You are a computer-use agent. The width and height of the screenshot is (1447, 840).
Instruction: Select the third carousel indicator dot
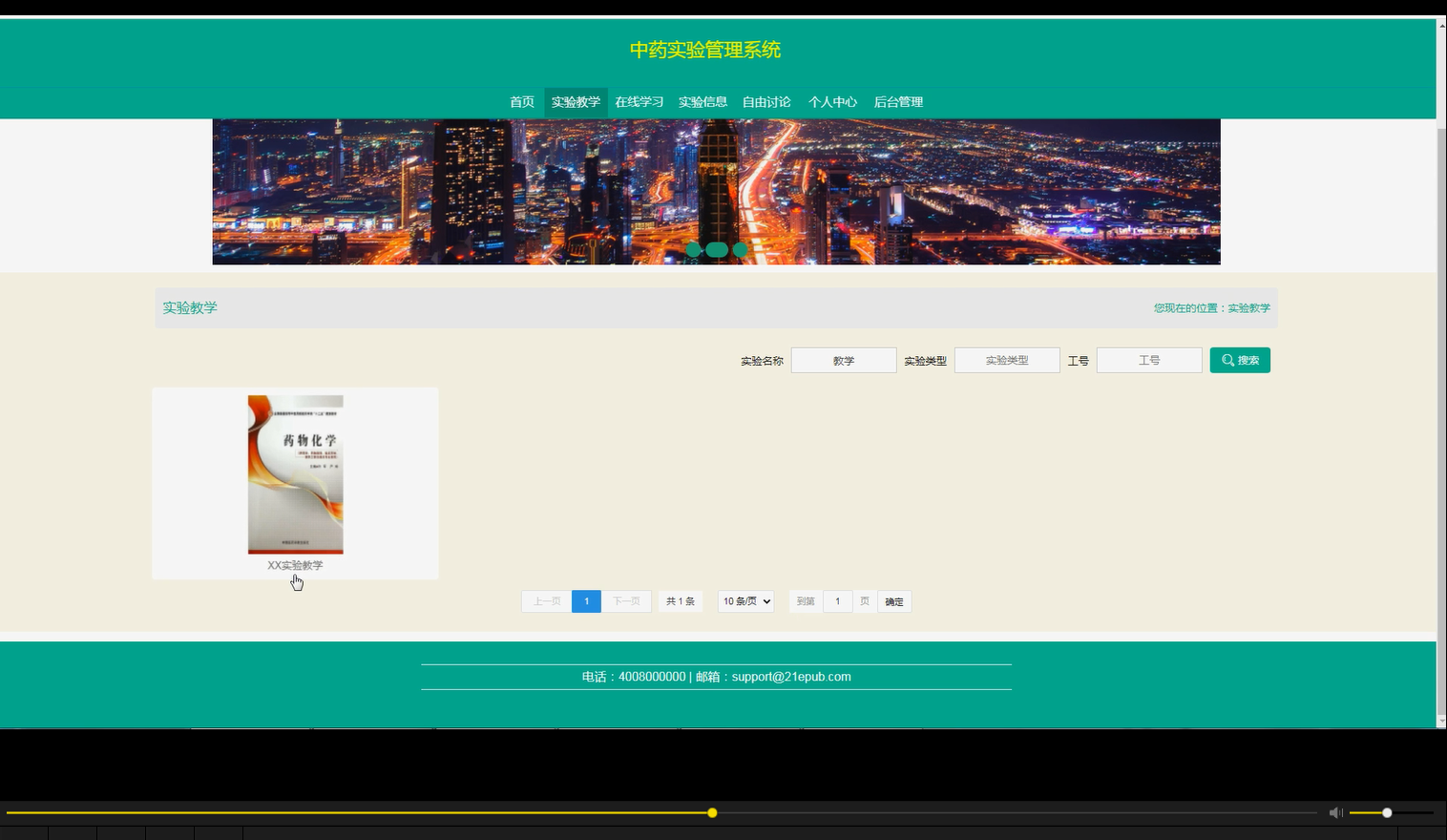point(740,249)
